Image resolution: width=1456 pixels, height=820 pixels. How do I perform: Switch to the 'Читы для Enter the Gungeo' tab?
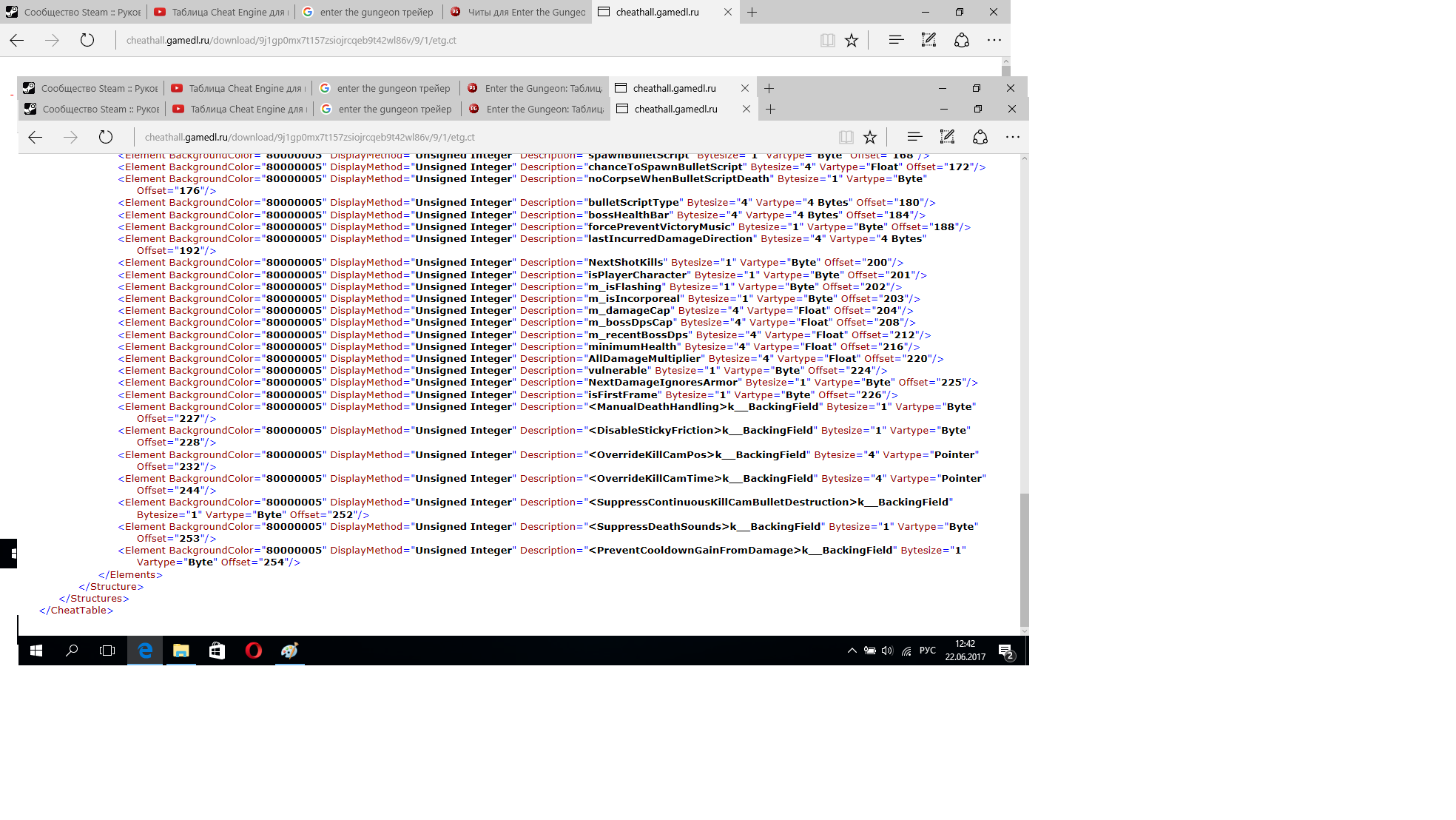point(518,12)
